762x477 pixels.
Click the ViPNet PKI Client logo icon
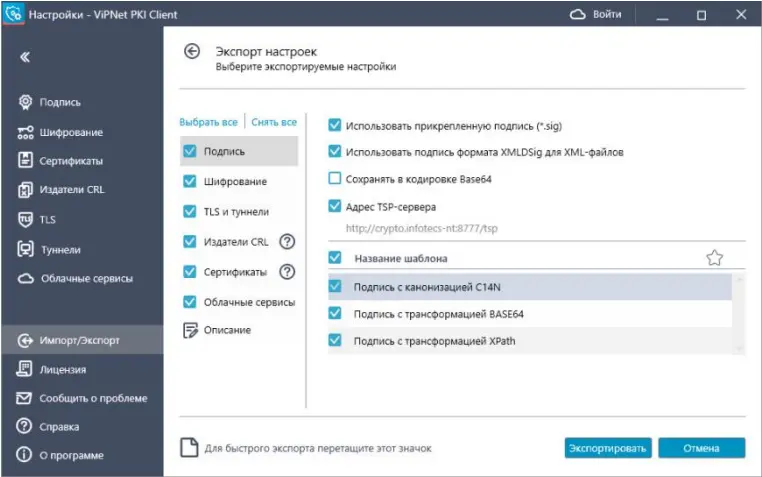pyautogui.click(x=13, y=14)
